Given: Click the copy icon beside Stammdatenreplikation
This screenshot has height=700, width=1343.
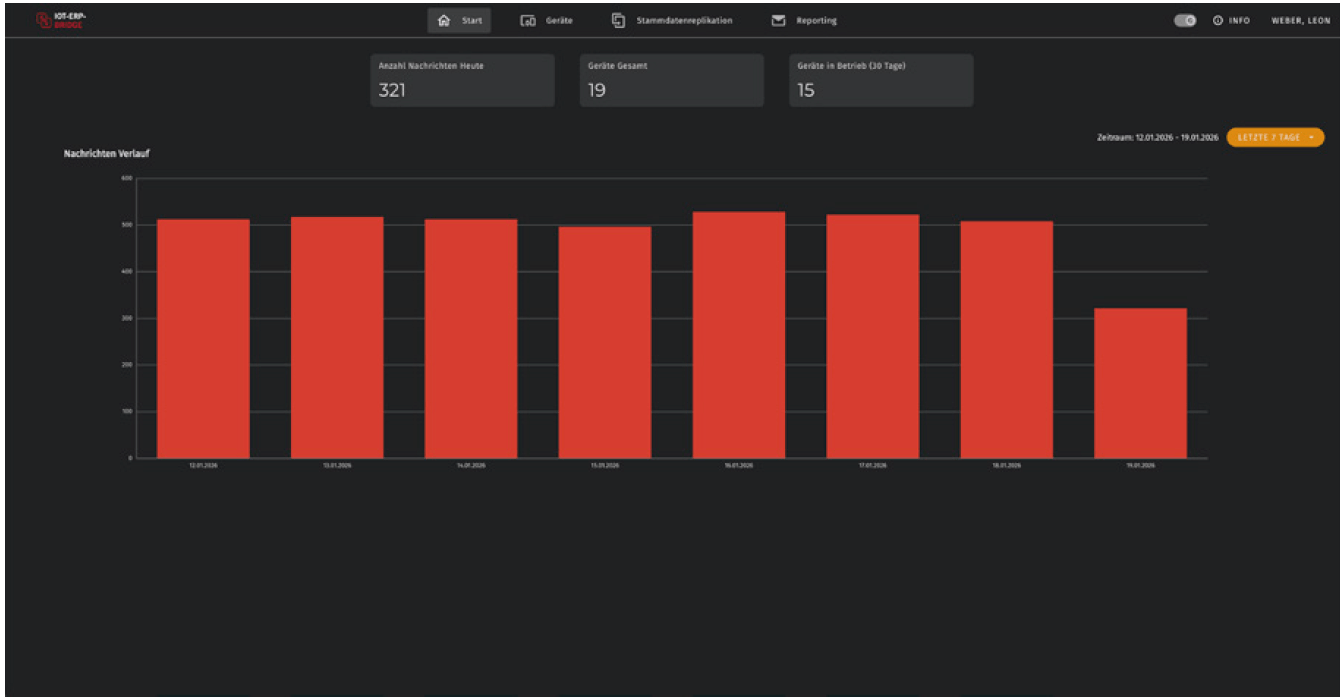Looking at the screenshot, I should click(x=619, y=21).
